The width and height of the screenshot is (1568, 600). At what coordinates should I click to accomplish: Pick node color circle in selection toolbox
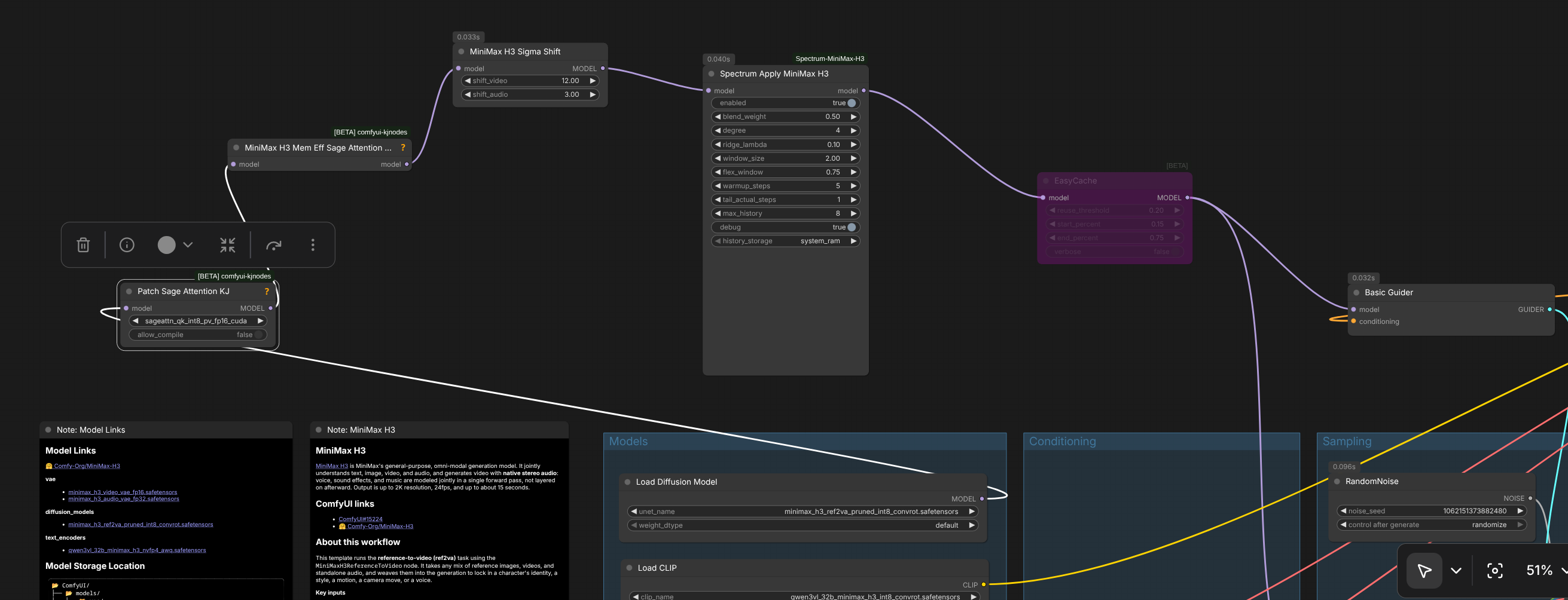coord(166,244)
